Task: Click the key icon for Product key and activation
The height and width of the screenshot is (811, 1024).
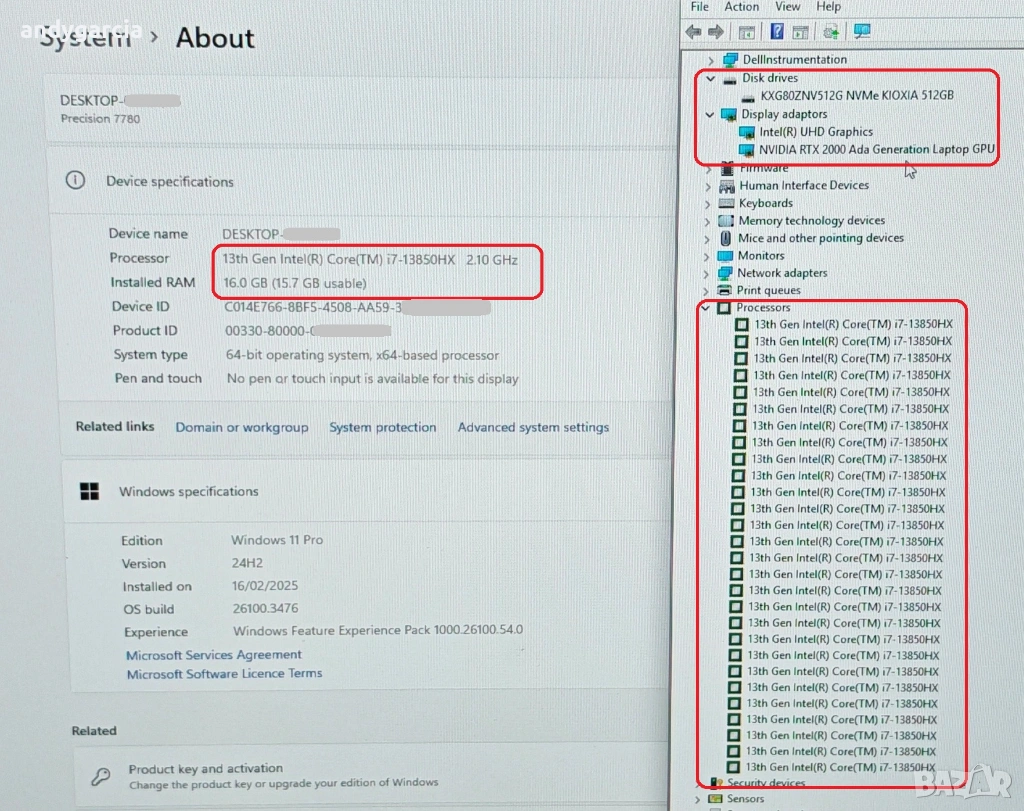Action: point(101,776)
